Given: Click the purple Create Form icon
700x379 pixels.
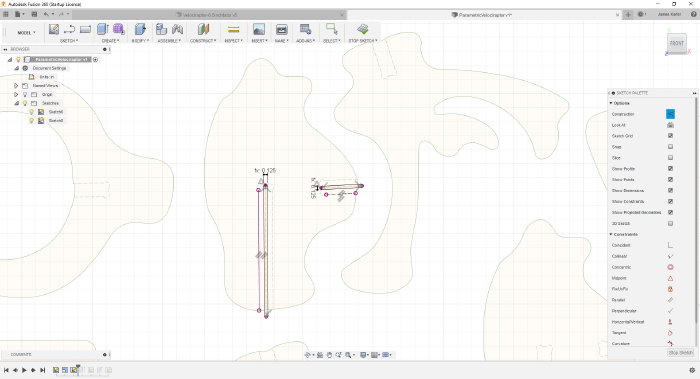Looking at the screenshot, I should pos(118,29).
